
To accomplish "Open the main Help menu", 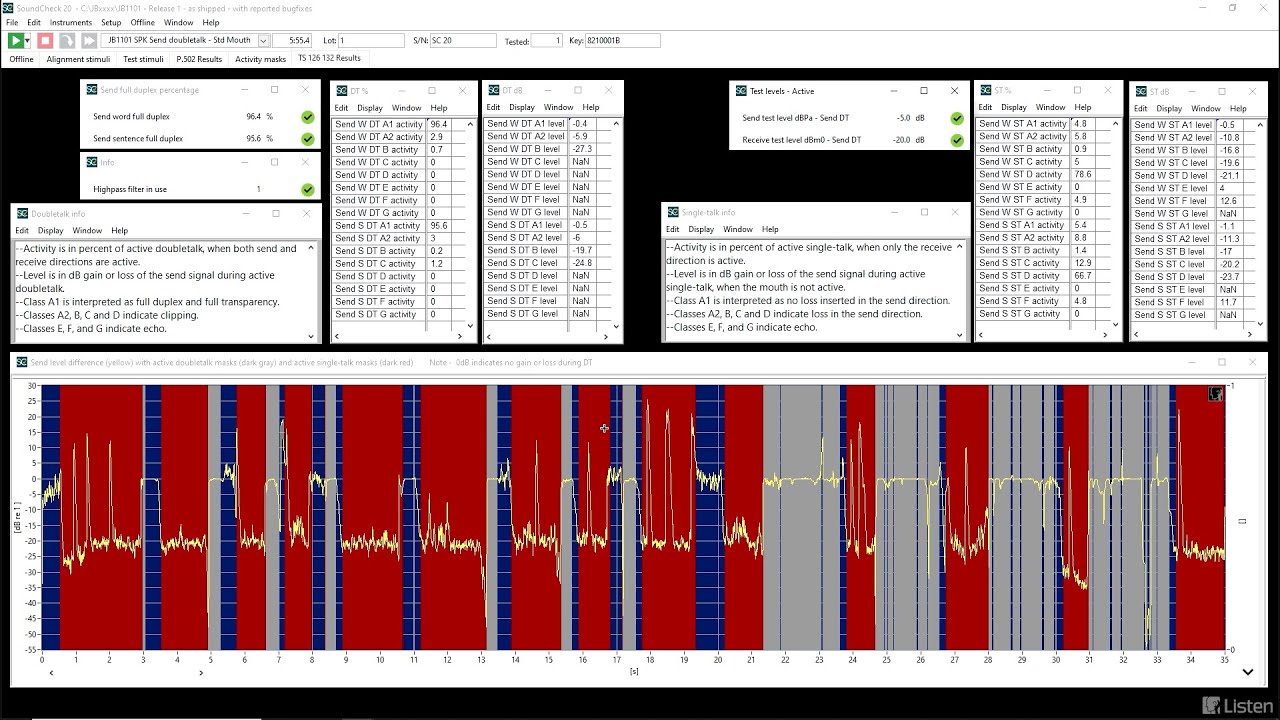I will coord(211,22).
